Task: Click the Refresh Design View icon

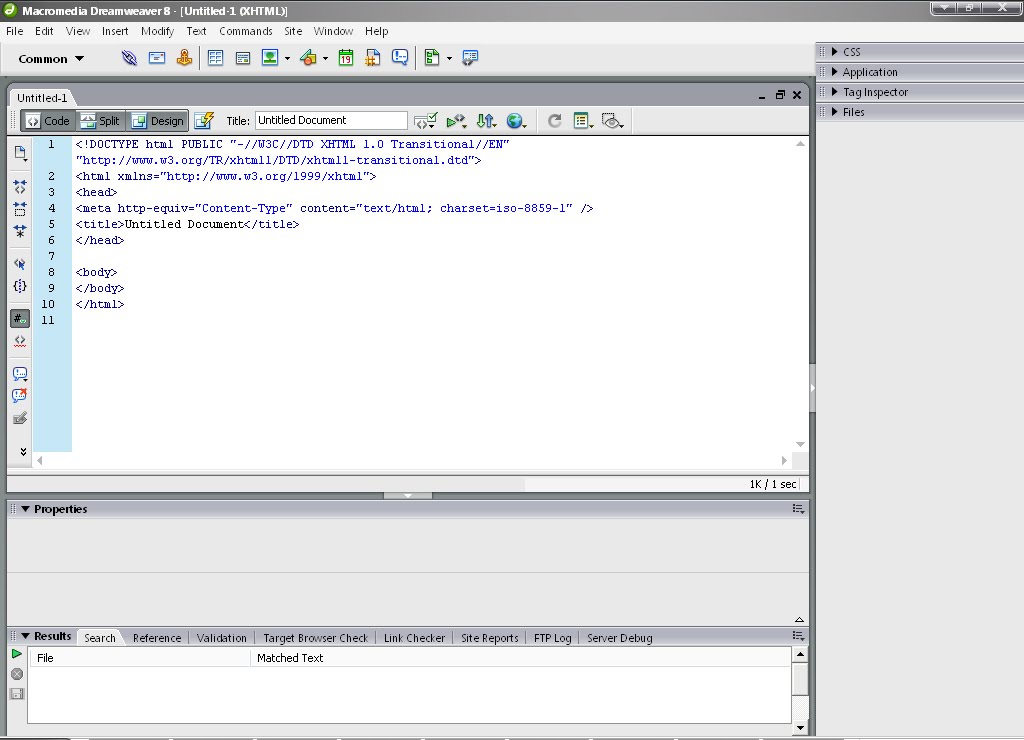Action: click(554, 121)
